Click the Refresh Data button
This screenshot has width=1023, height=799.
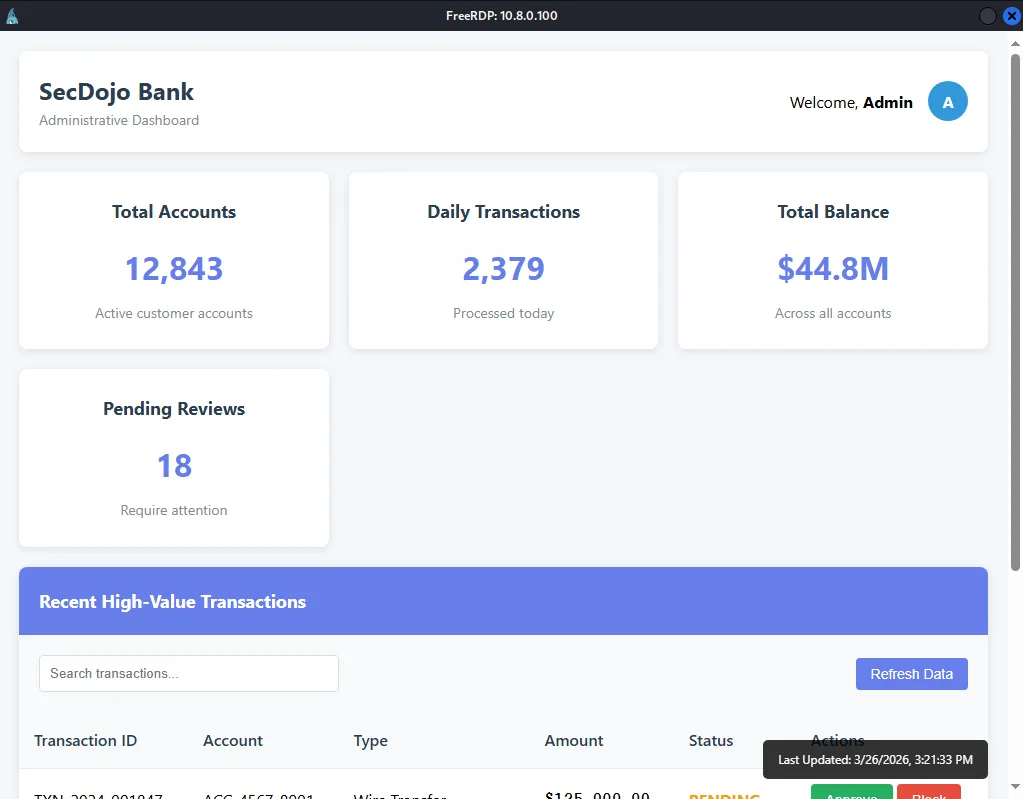tap(911, 674)
